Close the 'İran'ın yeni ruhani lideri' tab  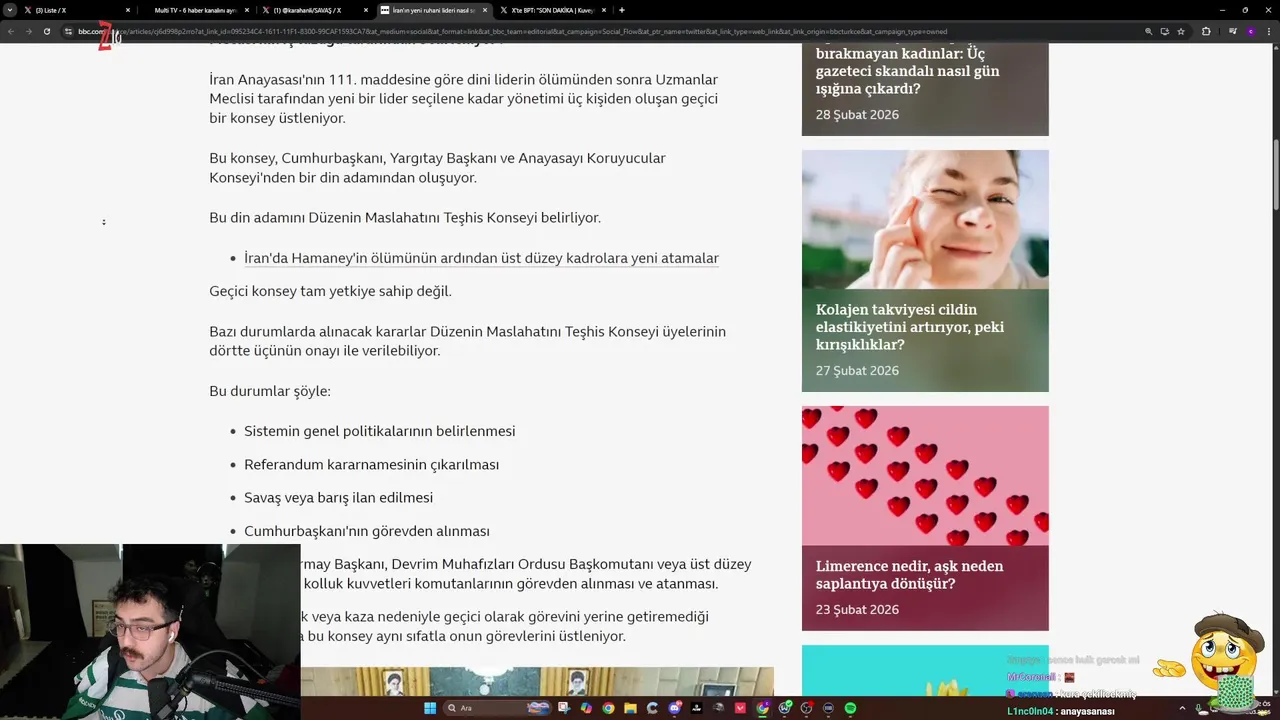(485, 10)
